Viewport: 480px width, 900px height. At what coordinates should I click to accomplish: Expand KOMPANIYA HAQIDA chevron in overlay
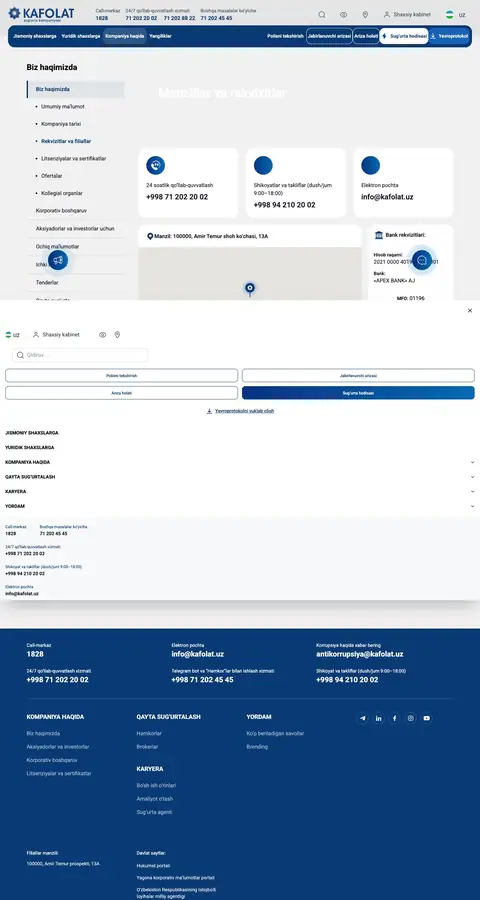473,462
